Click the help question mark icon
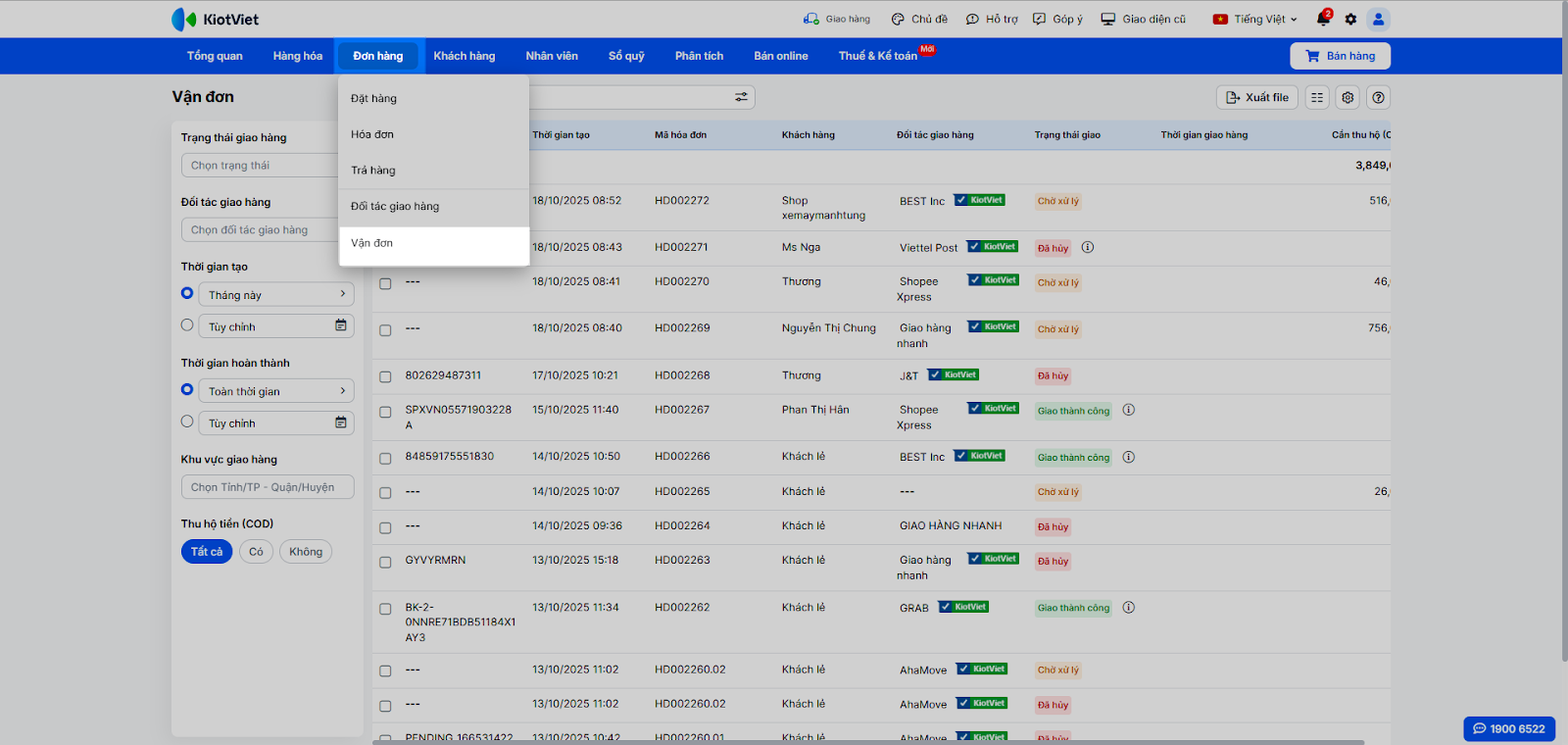The image size is (1568, 745). [x=1379, y=97]
